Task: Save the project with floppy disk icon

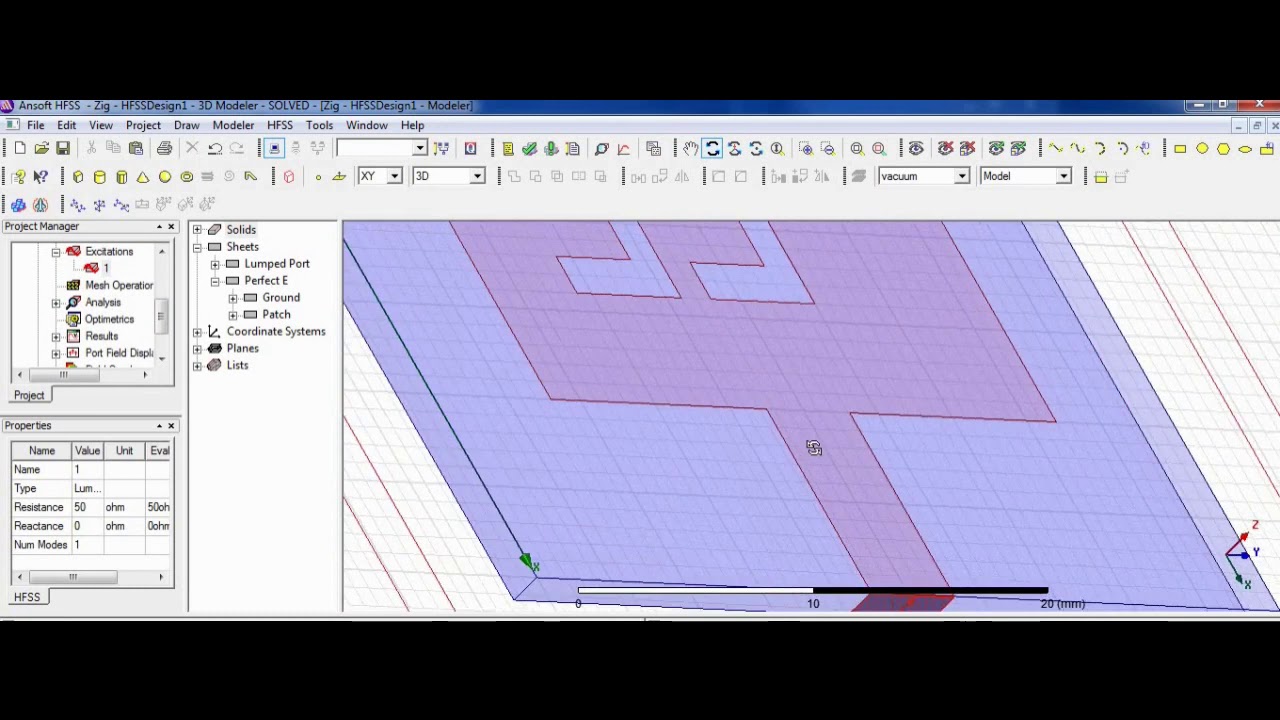Action: click(63, 148)
